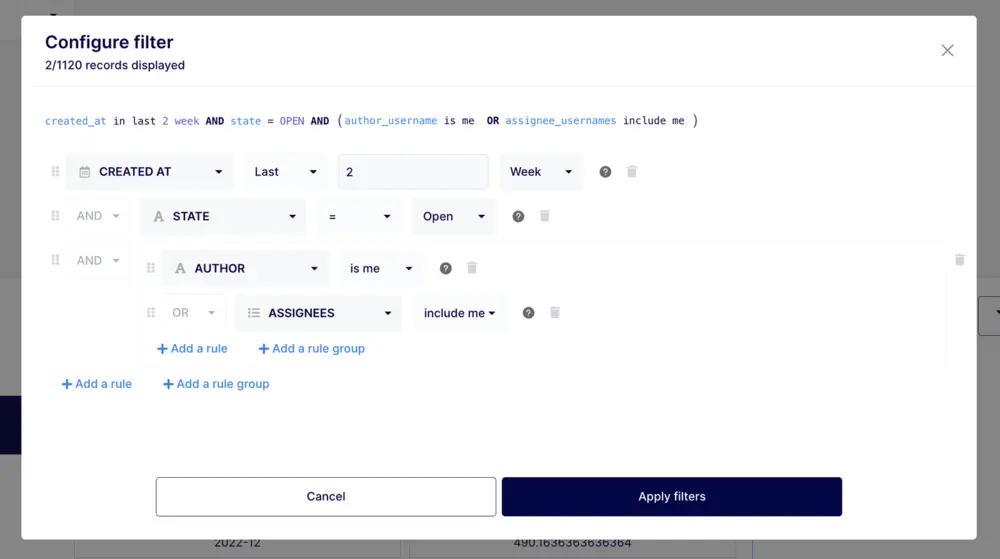Delete the entire Author/Assignees rule group
Screen dimensions: 1000x559
tap(959, 260)
